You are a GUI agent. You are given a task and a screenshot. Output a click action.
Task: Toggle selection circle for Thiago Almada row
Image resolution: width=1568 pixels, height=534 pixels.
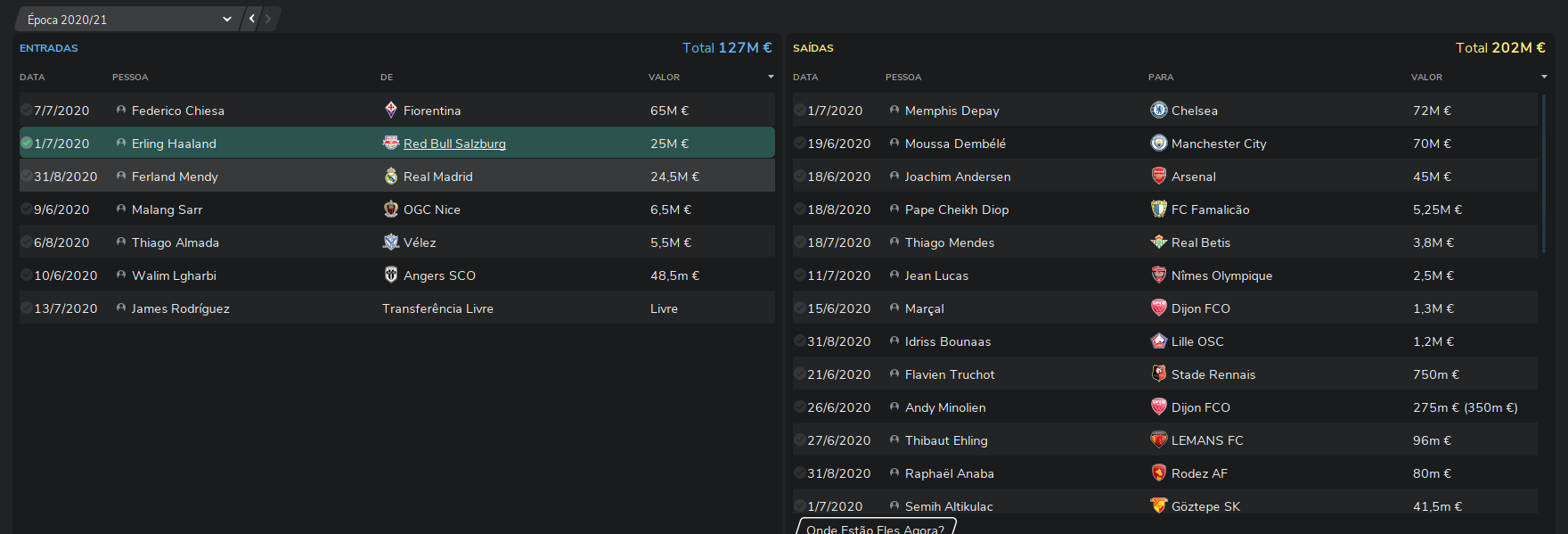pos(27,242)
